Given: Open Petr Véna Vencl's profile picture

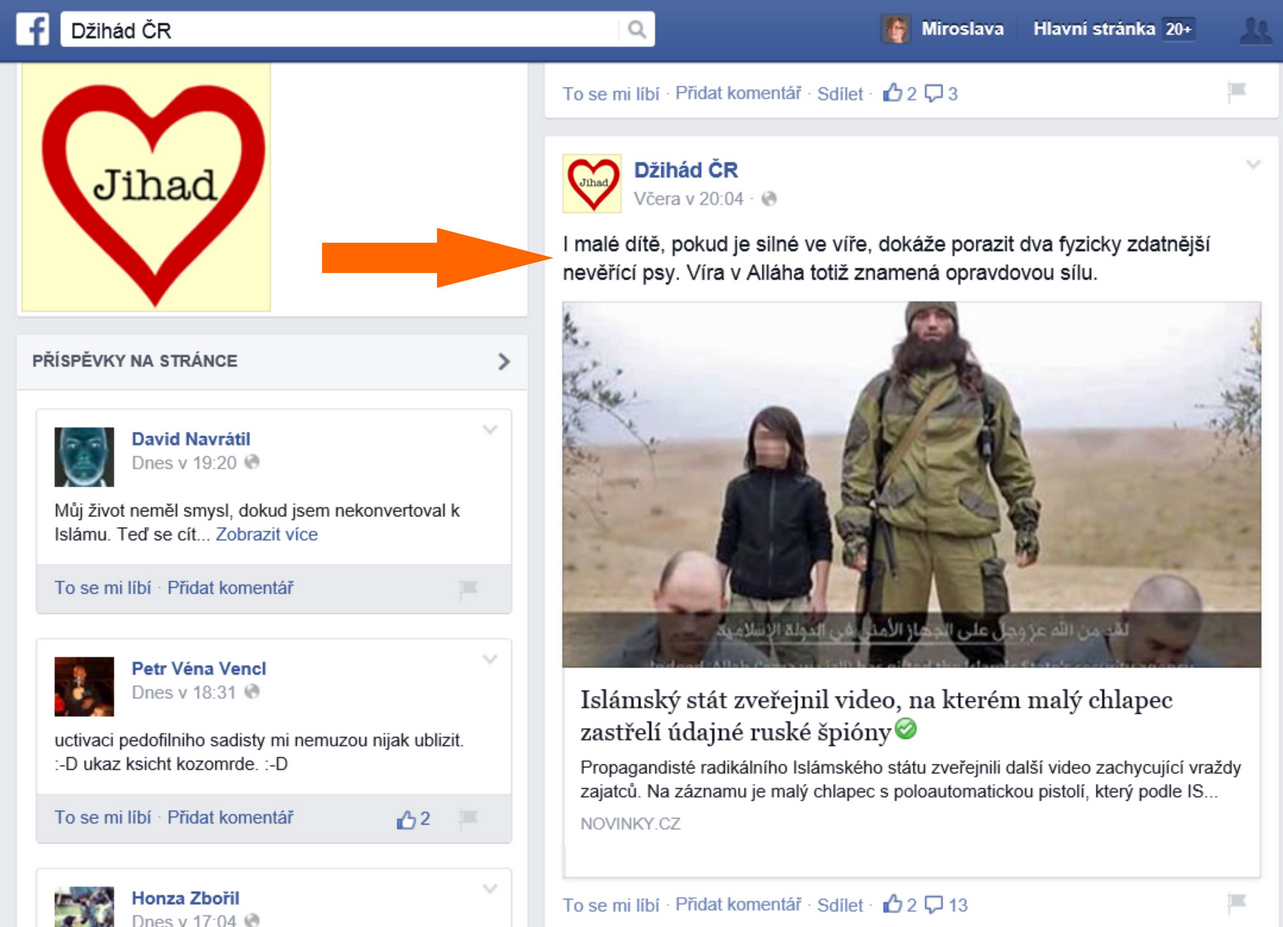Looking at the screenshot, I should [84, 686].
